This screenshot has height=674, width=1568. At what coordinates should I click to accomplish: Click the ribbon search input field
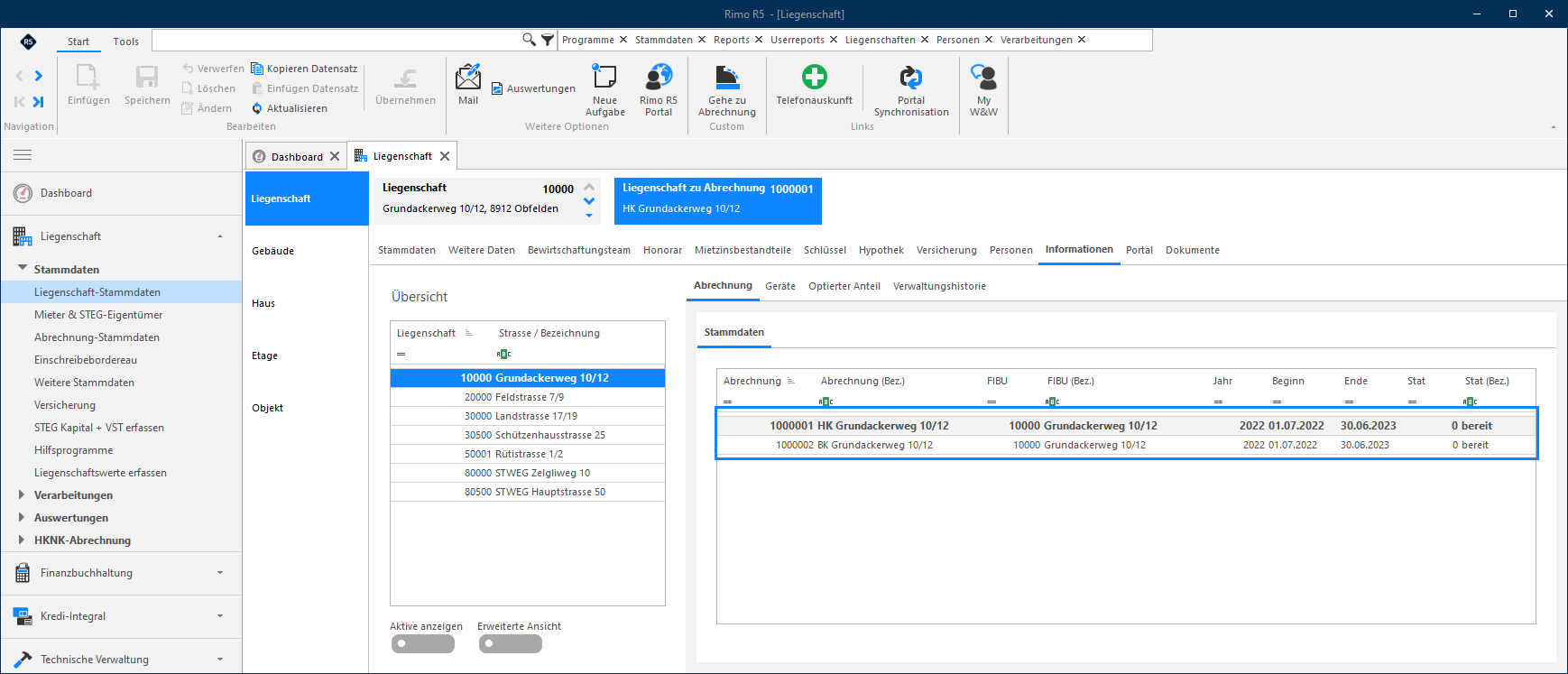click(x=336, y=40)
